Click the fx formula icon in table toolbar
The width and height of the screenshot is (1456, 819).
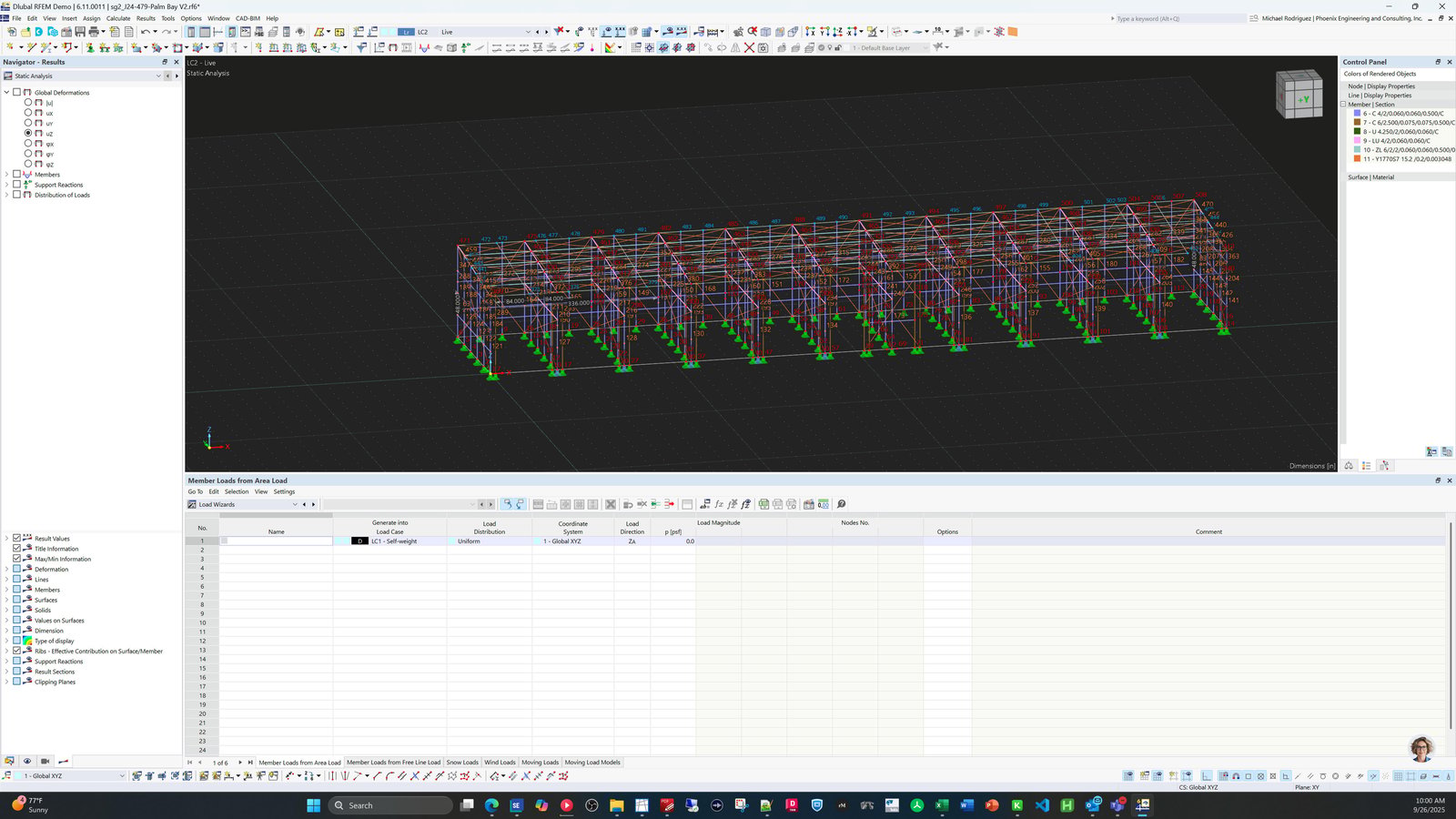(719, 504)
